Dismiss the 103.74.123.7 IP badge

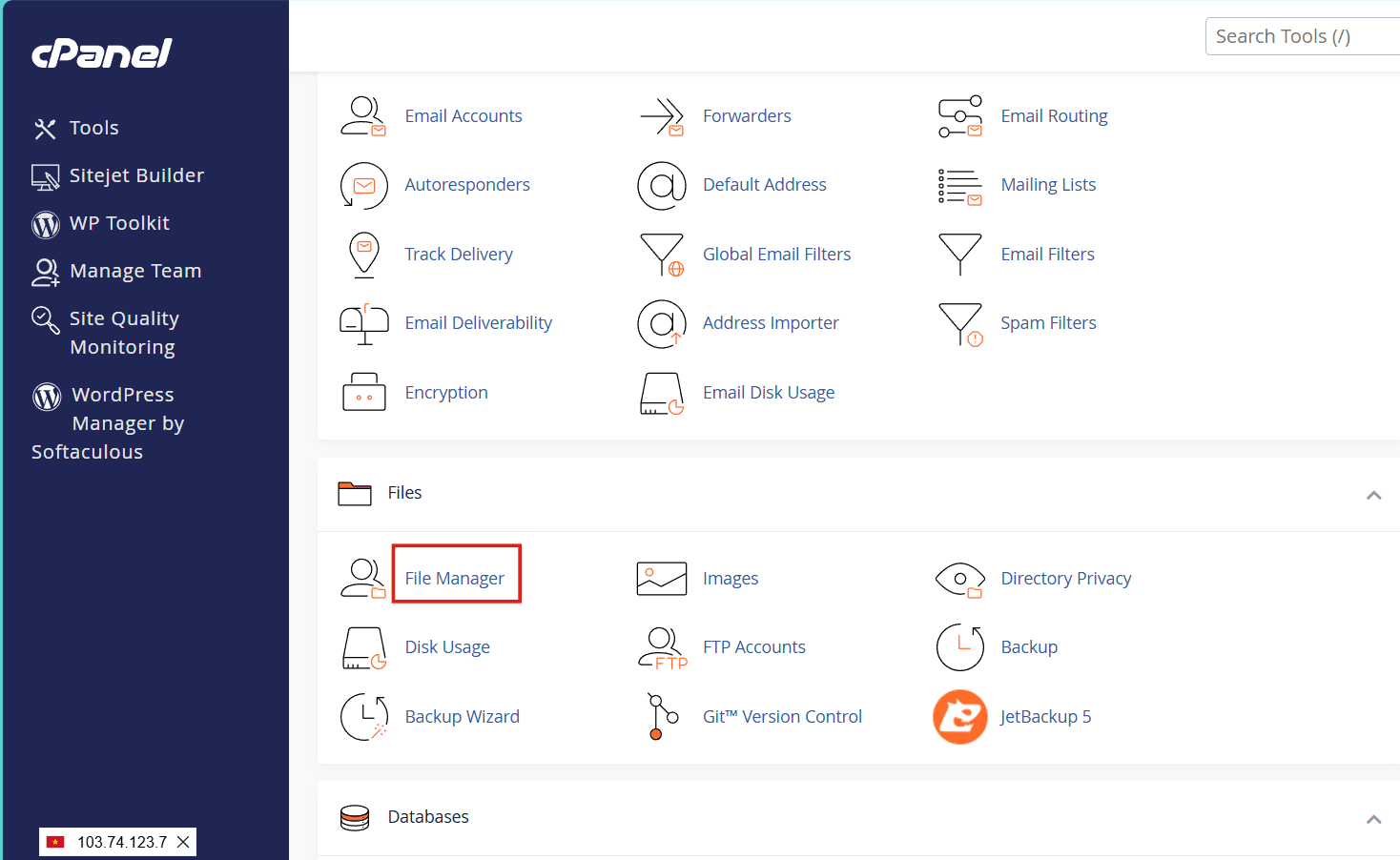tap(183, 842)
